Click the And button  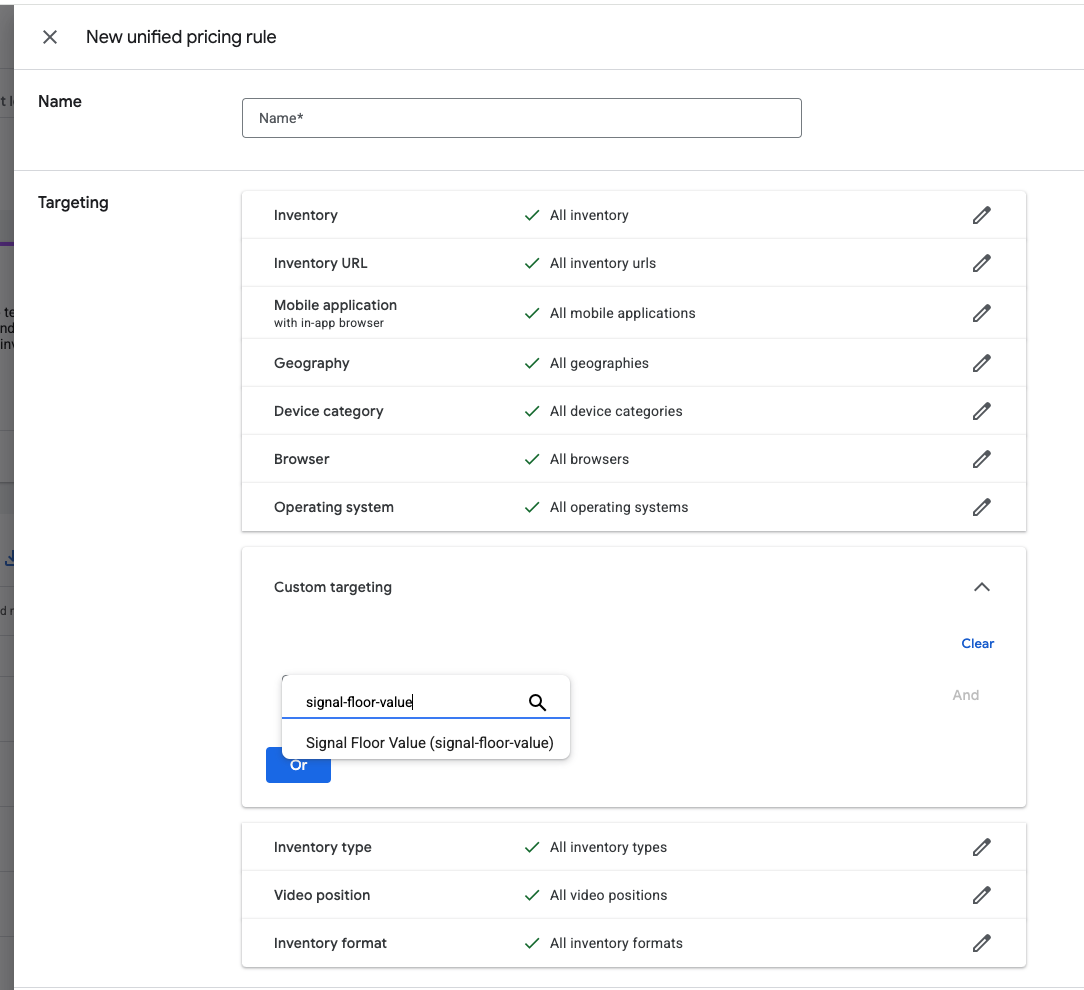click(x=965, y=695)
